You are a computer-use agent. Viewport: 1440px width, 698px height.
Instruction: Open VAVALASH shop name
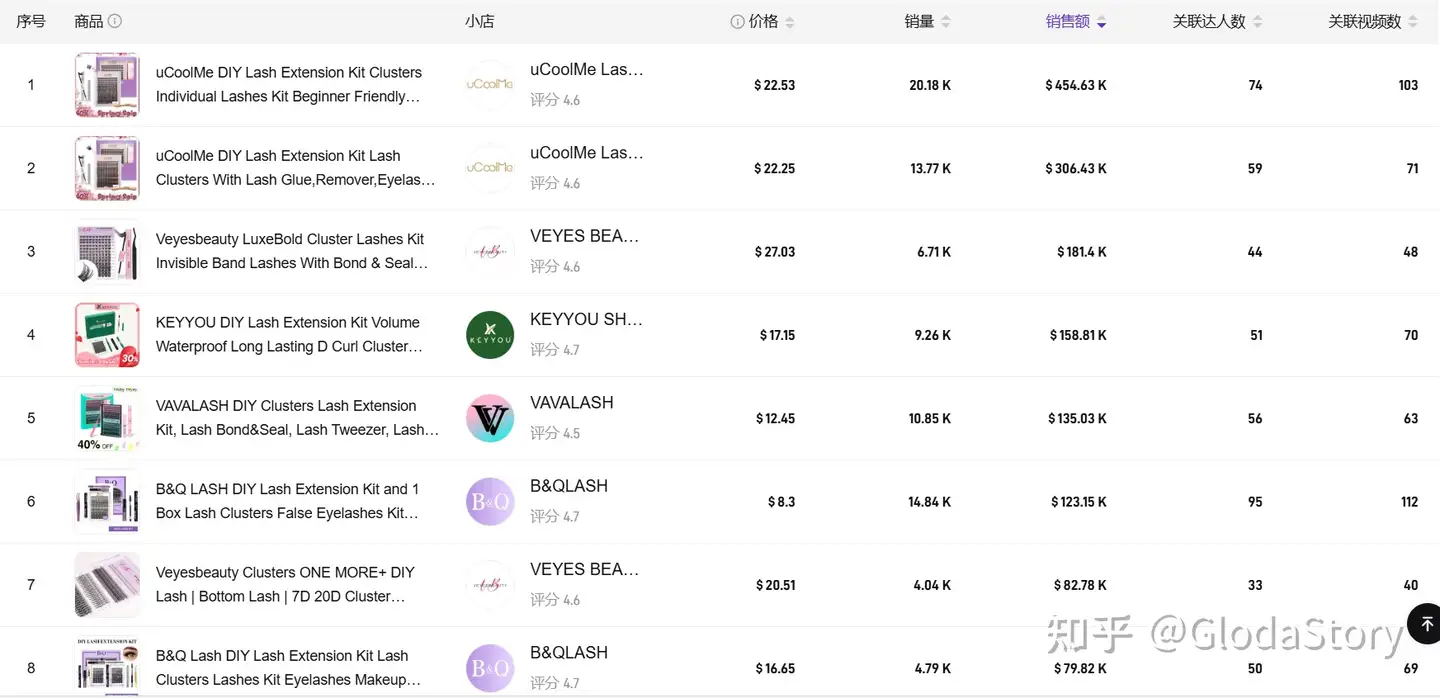pyautogui.click(x=572, y=403)
